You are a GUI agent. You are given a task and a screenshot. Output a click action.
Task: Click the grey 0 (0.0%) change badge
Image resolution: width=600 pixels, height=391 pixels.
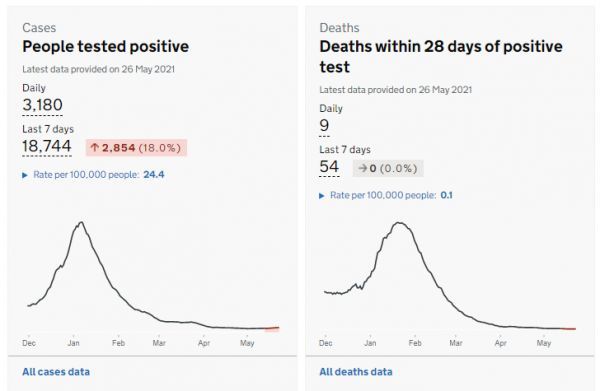pos(388,168)
